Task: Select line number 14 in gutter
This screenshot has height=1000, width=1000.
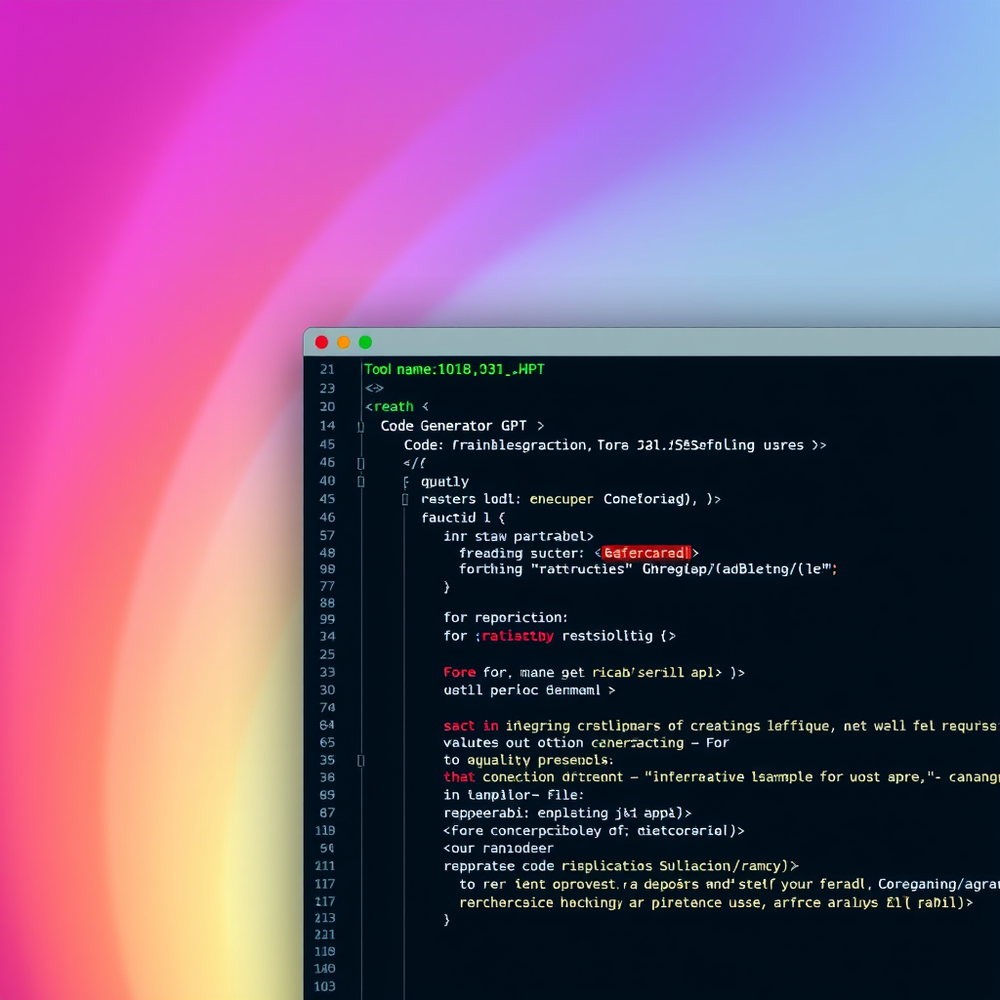Action: point(327,426)
